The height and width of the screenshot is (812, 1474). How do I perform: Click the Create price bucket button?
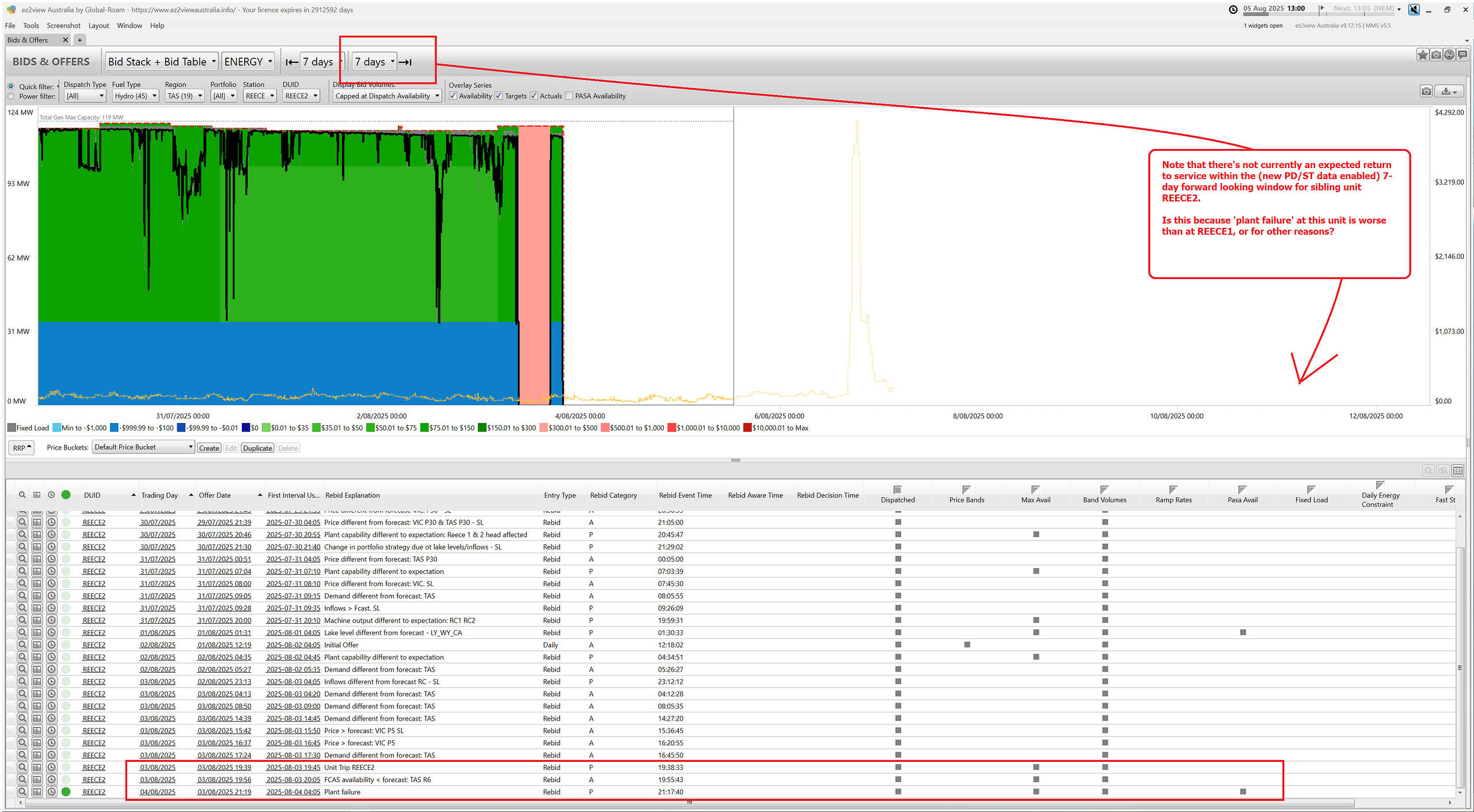209,448
